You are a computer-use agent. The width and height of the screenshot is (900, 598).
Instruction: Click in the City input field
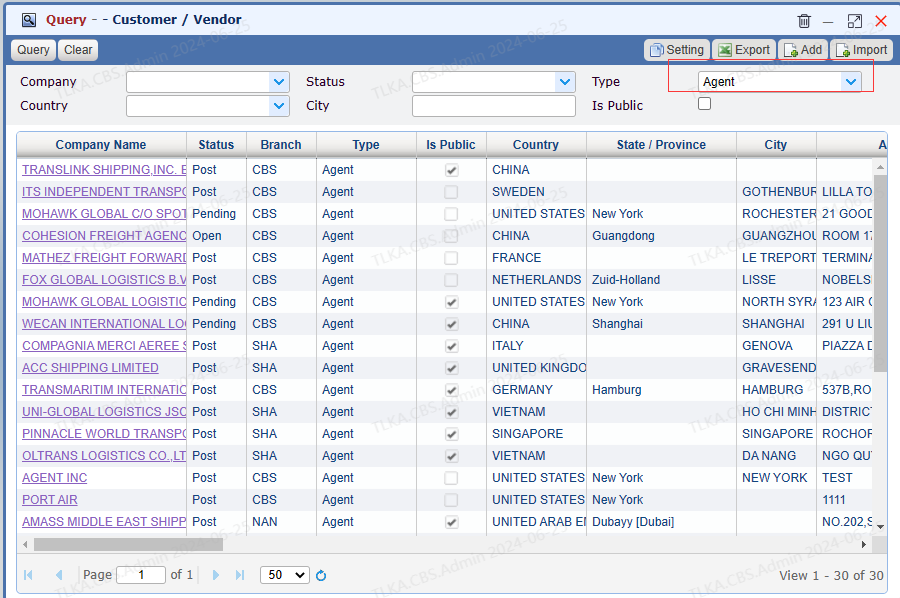pos(494,106)
